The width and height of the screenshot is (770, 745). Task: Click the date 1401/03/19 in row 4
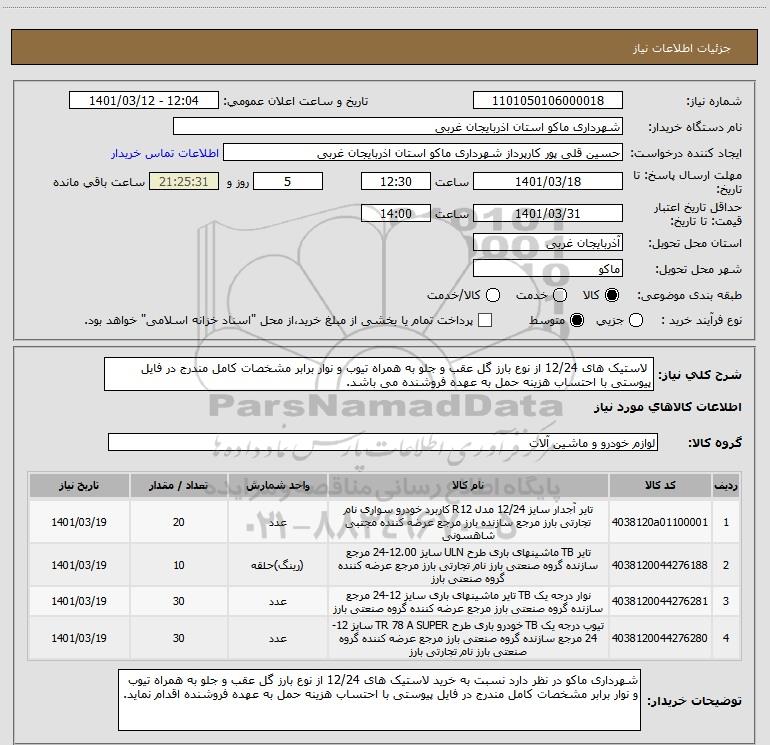79,638
